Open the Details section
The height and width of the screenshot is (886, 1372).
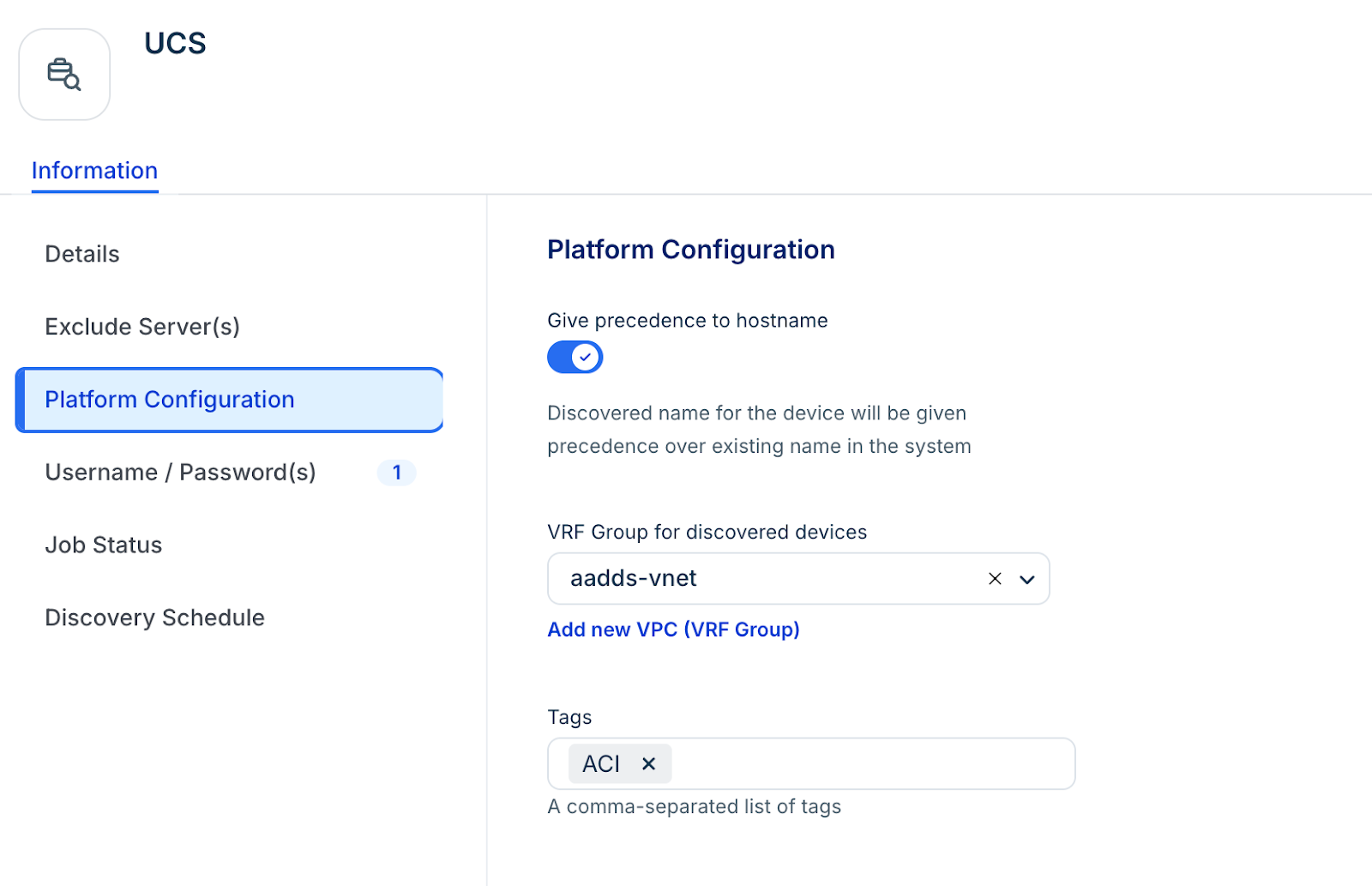(82, 254)
